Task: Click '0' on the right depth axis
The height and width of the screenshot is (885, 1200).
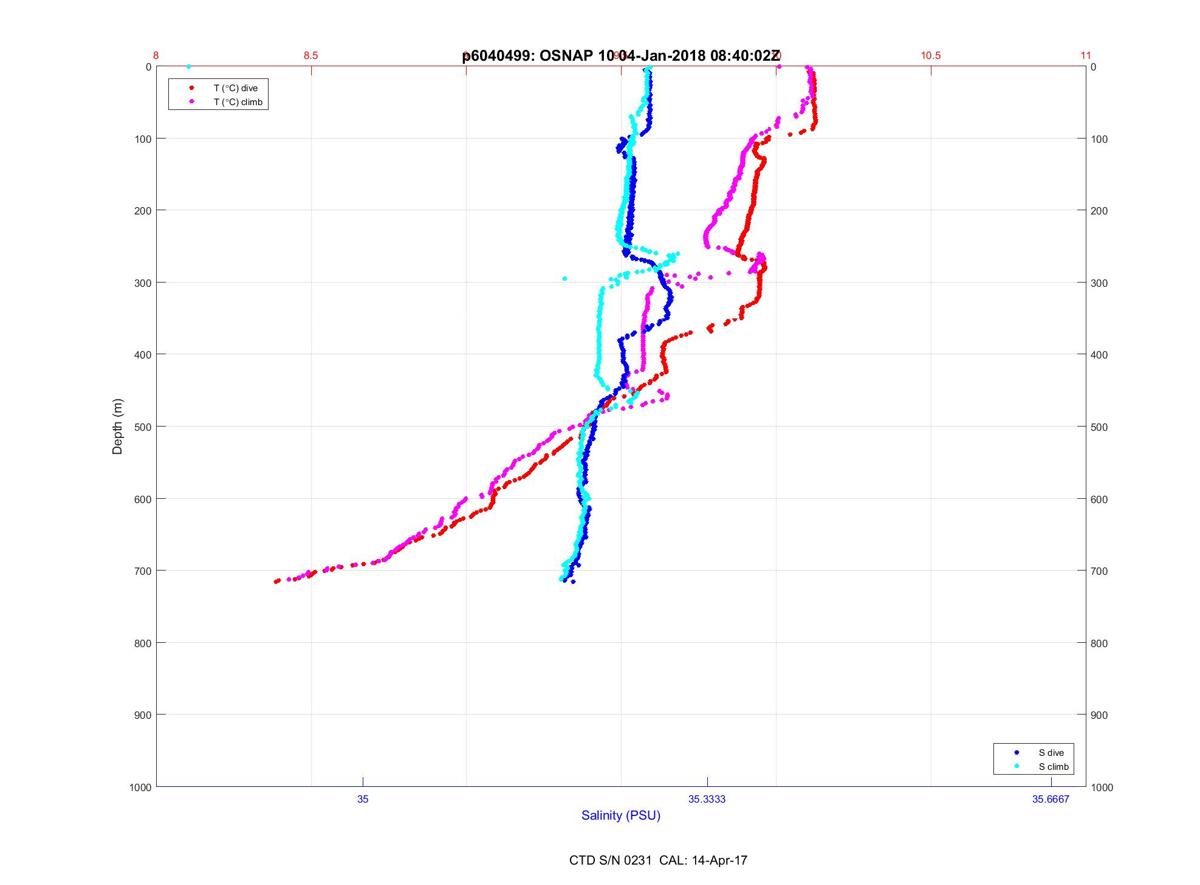Action: 1094,67
